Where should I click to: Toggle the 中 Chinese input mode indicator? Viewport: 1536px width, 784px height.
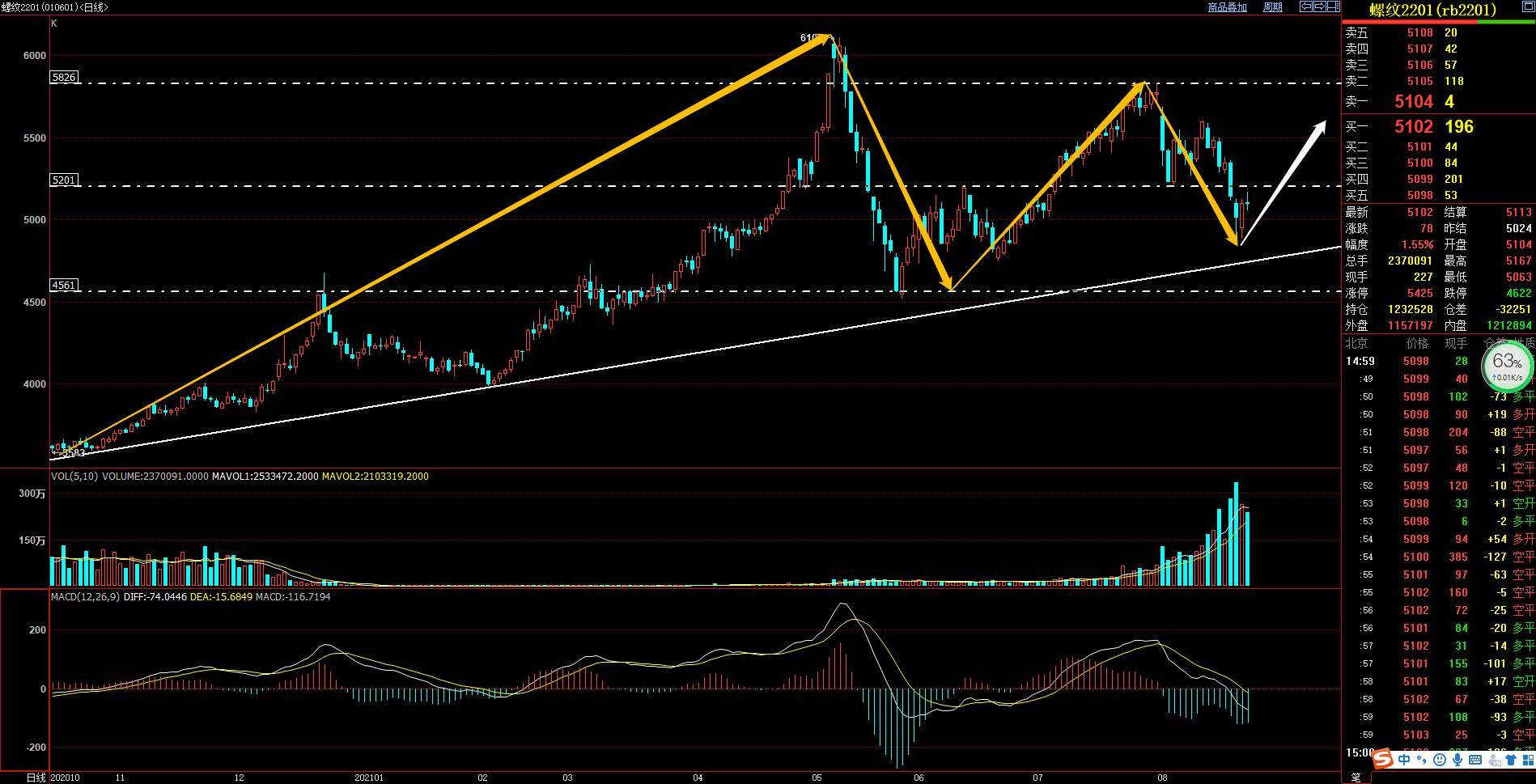[x=1404, y=761]
